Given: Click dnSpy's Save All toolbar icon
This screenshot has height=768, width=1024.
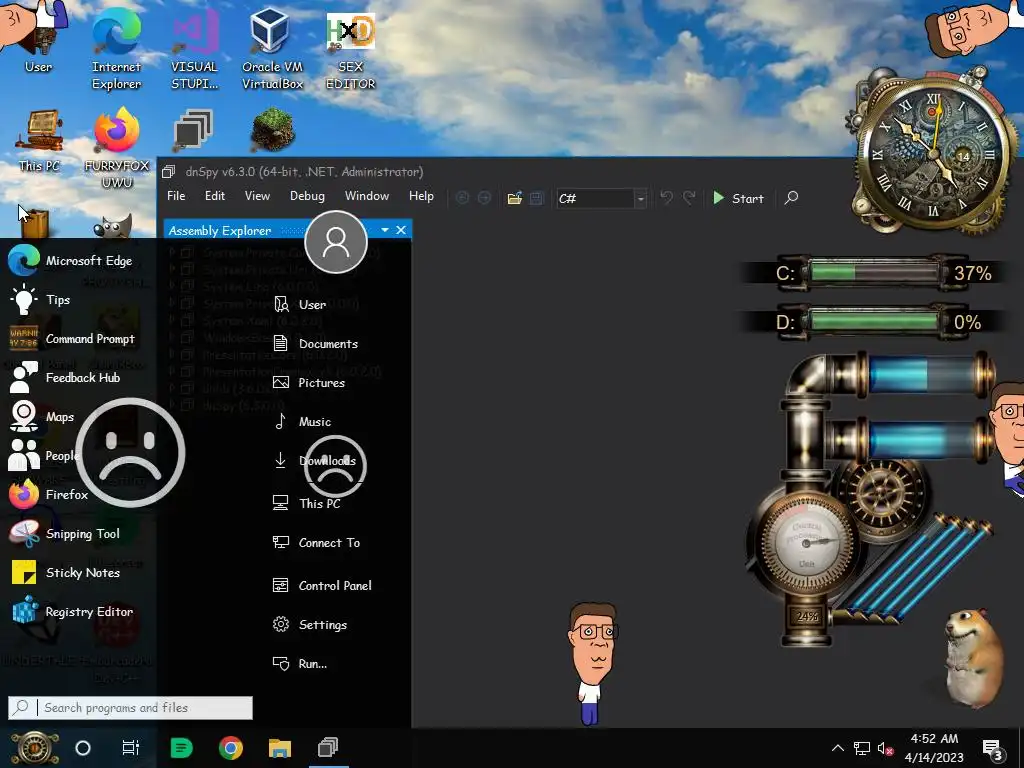Looking at the screenshot, I should pos(537,198).
